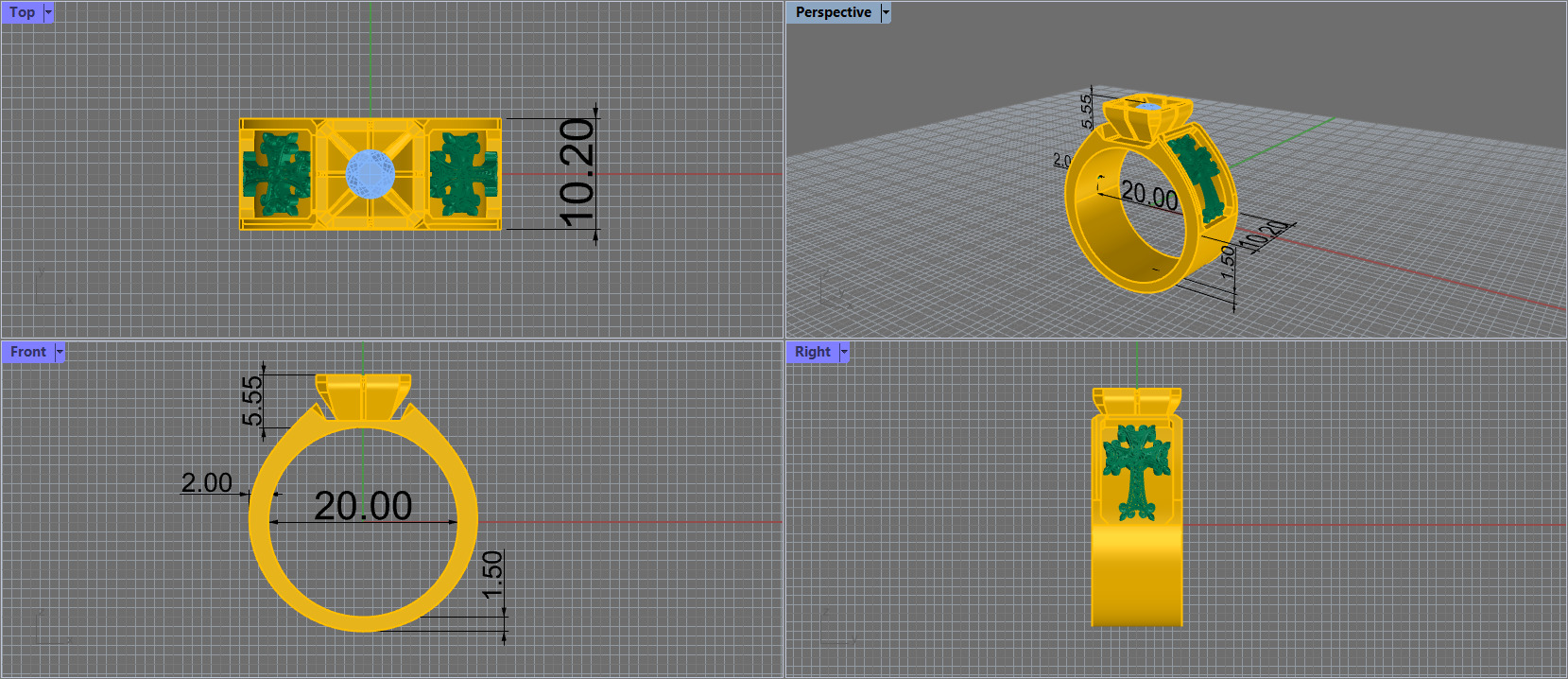1568x679 pixels.
Task: Click the Right viewport title label
Action: (x=812, y=352)
